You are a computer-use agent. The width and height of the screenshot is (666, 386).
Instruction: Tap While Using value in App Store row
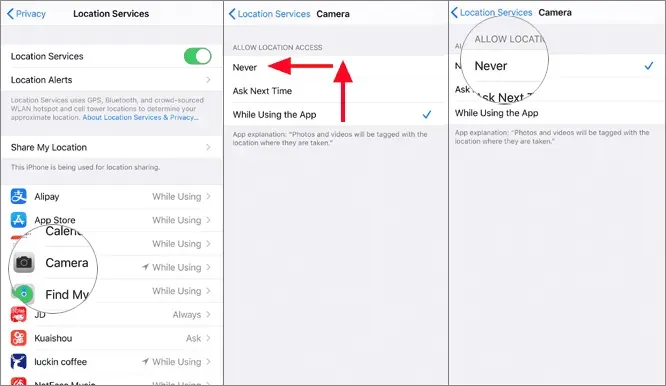click(x=177, y=220)
